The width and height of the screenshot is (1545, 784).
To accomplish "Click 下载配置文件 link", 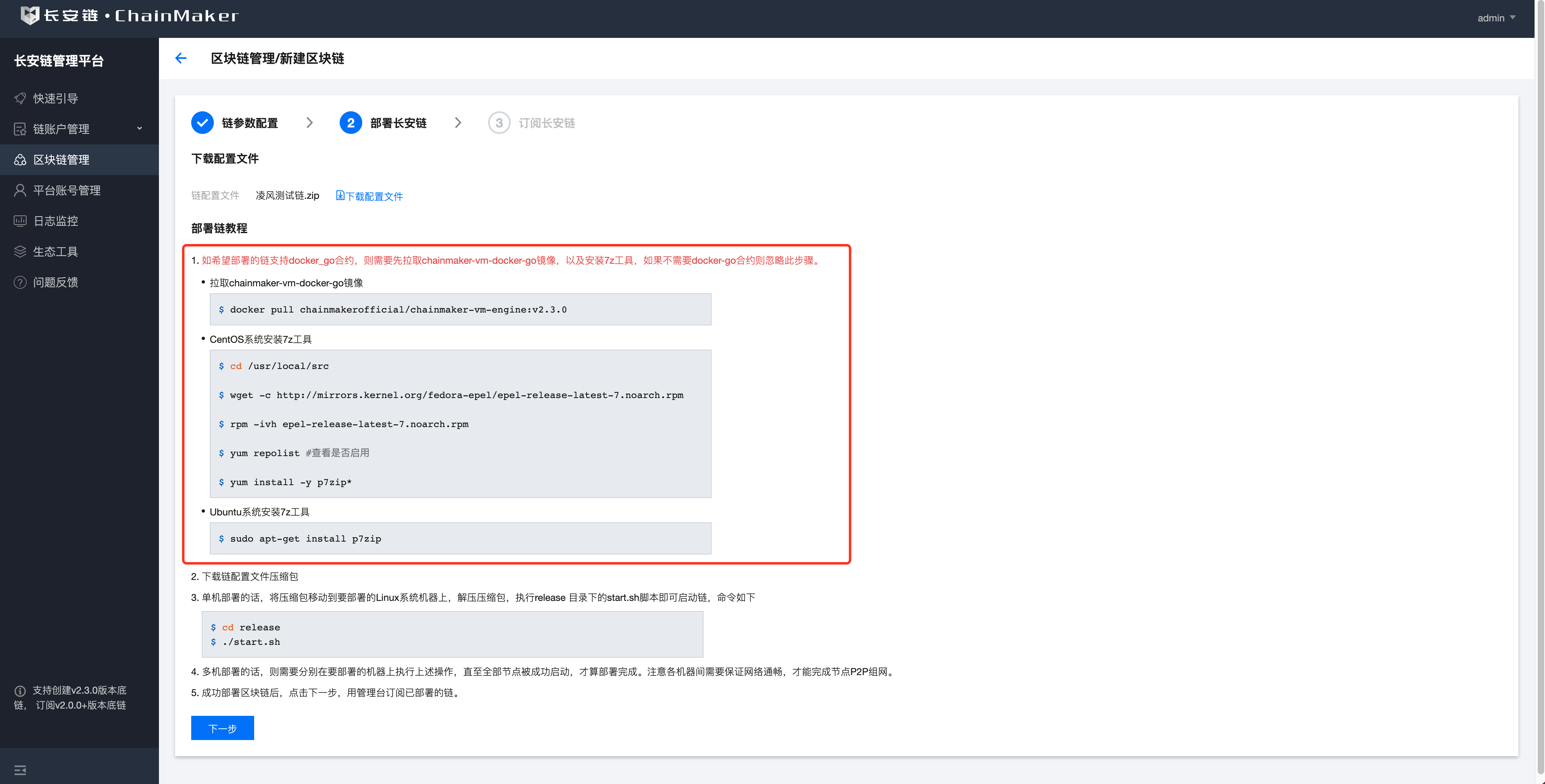I will (x=370, y=196).
